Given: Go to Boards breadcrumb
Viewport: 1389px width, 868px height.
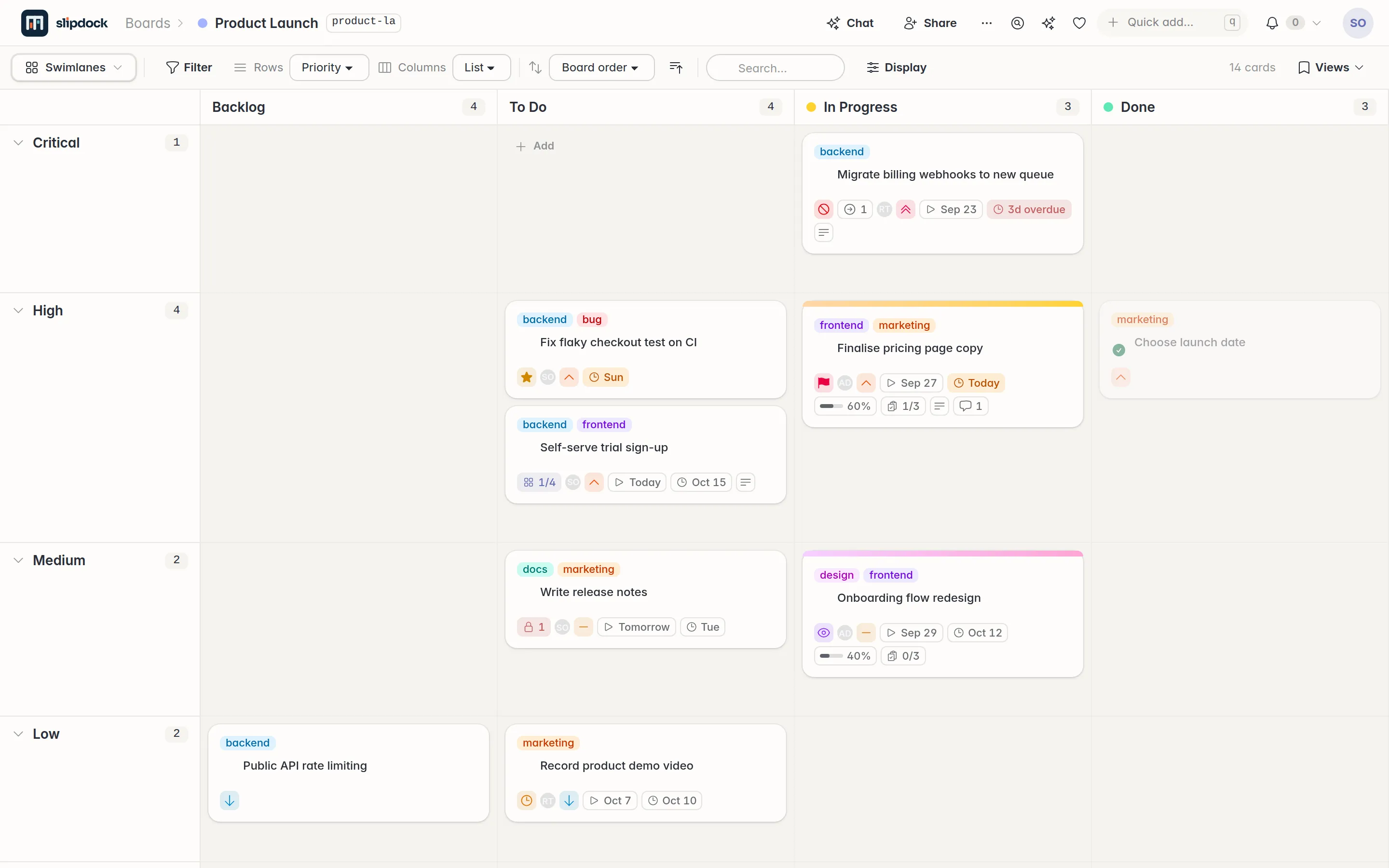Looking at the screenshot, I should point(148,23).
